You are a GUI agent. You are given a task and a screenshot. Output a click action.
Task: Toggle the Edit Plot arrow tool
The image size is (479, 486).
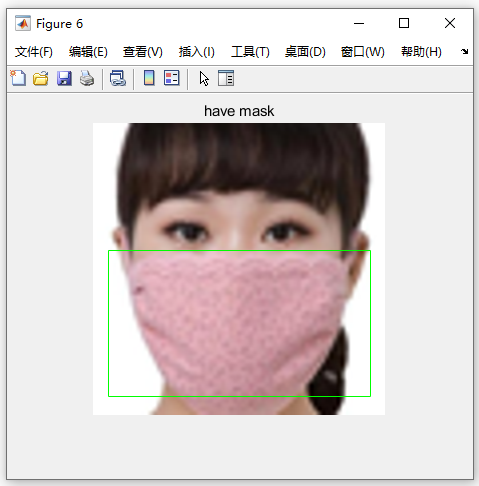[204, 79]
